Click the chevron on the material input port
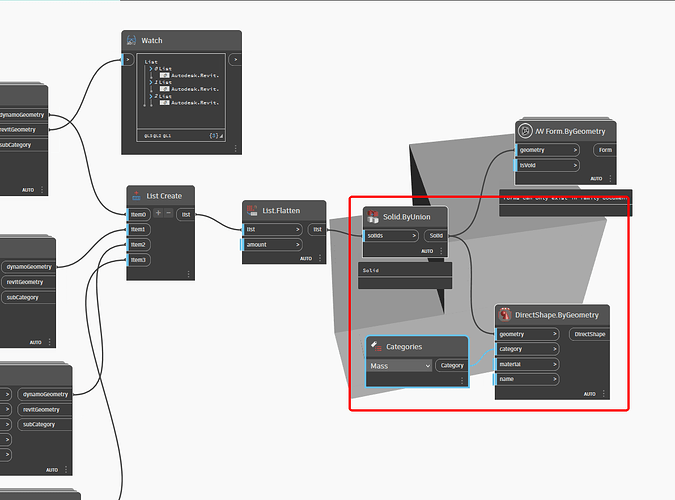This screenshot has width=675, height=500. coord(555,364)
